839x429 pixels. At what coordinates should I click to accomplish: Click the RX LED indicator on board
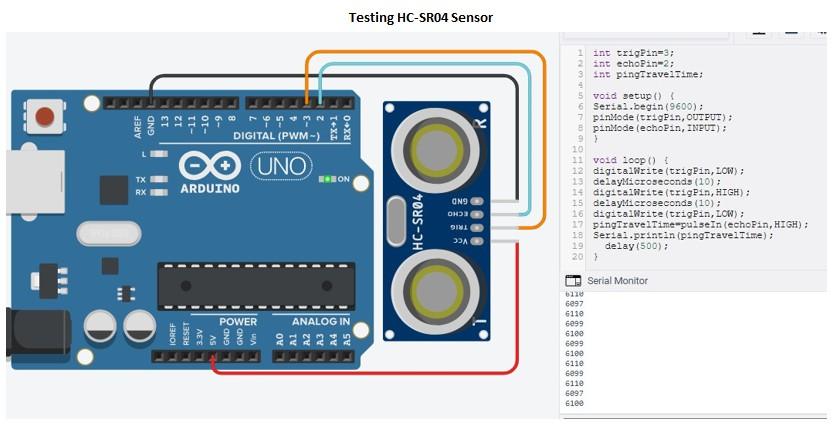point(159,193)
